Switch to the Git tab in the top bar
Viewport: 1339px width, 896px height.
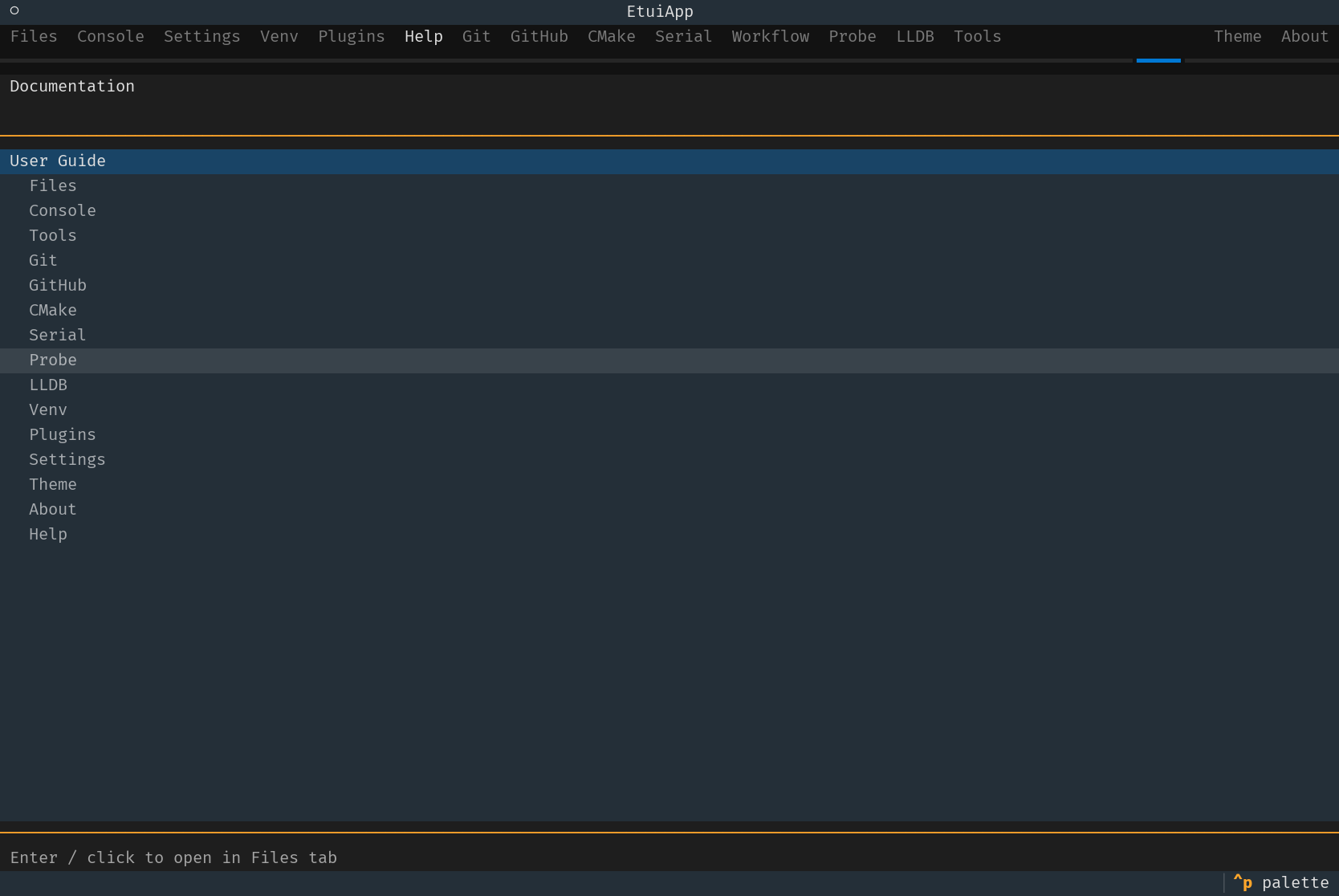477,37
